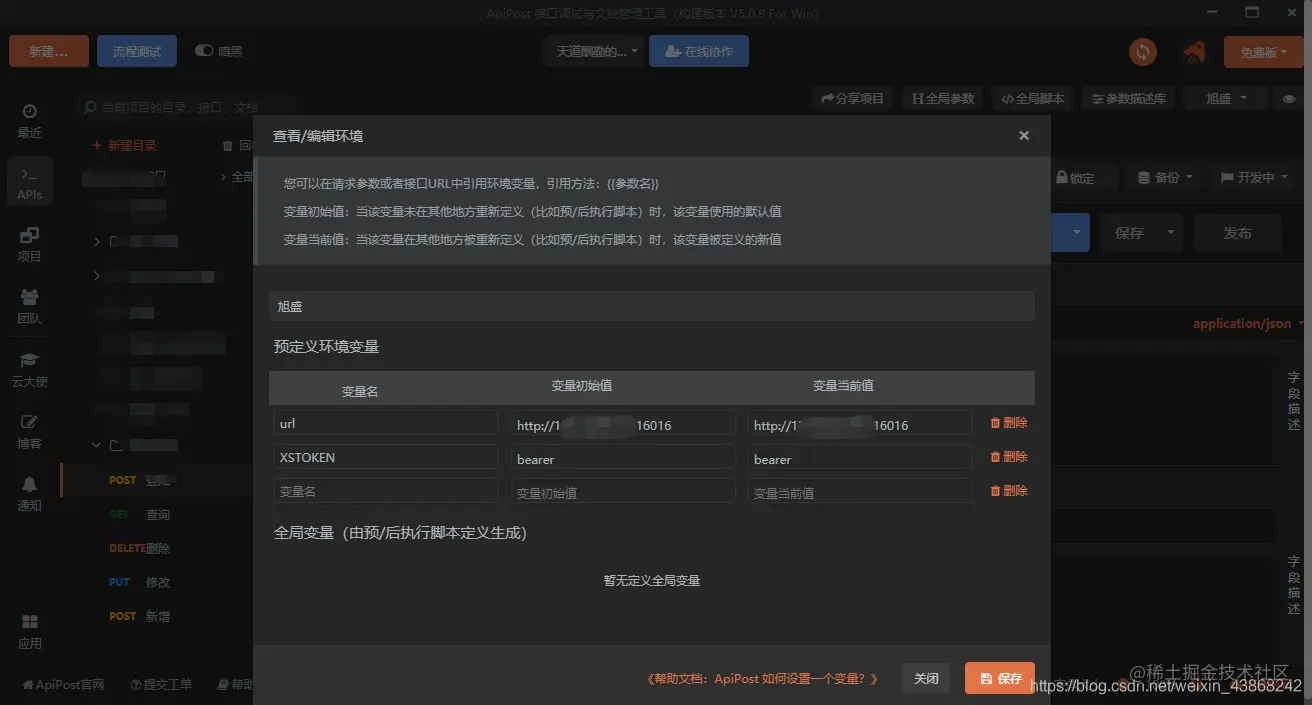The width and height of the screenshot is (1312, 705).
Task: Open the ApiPost官网 home link
Action: [63, 684]
